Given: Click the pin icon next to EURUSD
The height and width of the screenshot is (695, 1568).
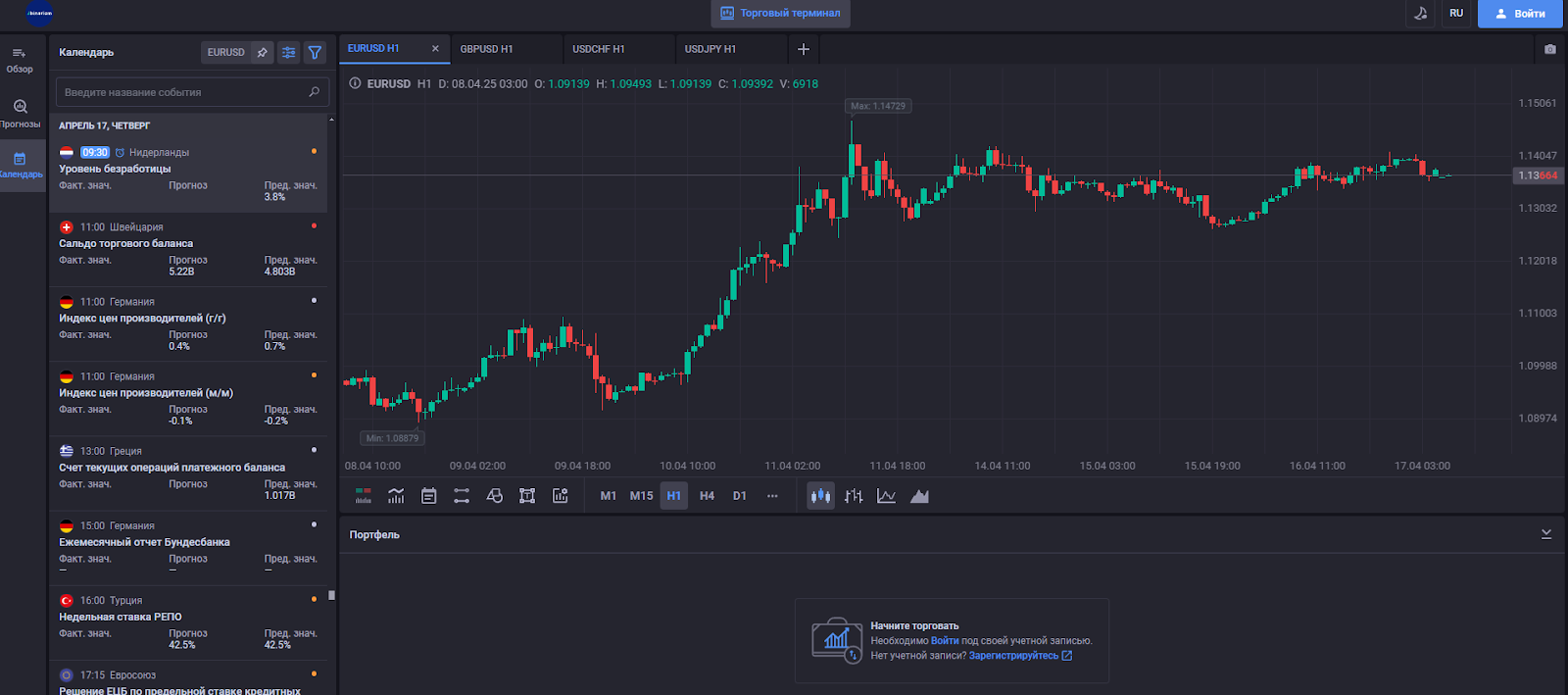Looking at the screenshot, I should pyautogui.click(x=263, y=53).
